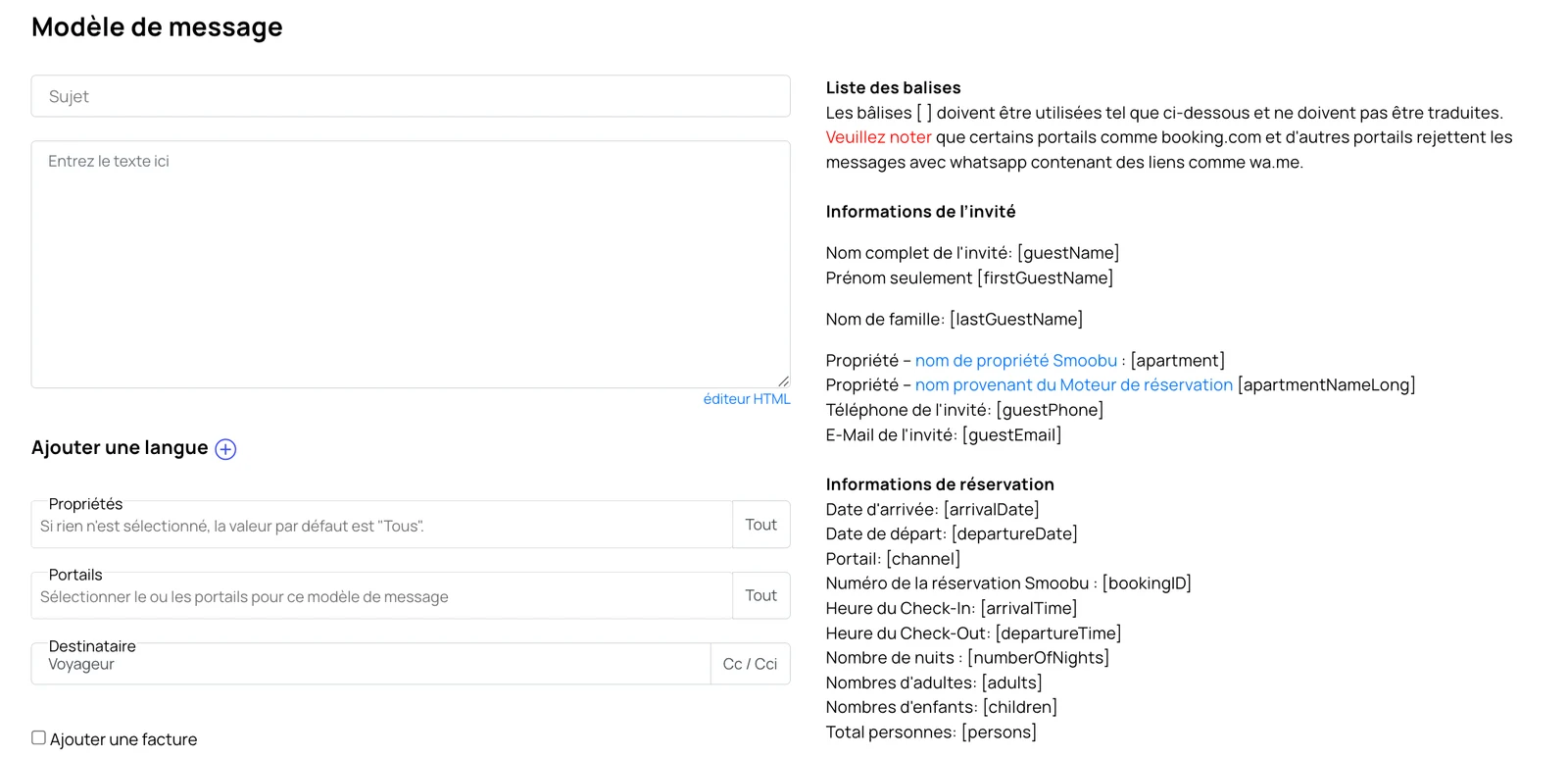Screen dimensions: 1568x759
Task: Click the [departureDate] tag text
Action: click(1014, 534)
